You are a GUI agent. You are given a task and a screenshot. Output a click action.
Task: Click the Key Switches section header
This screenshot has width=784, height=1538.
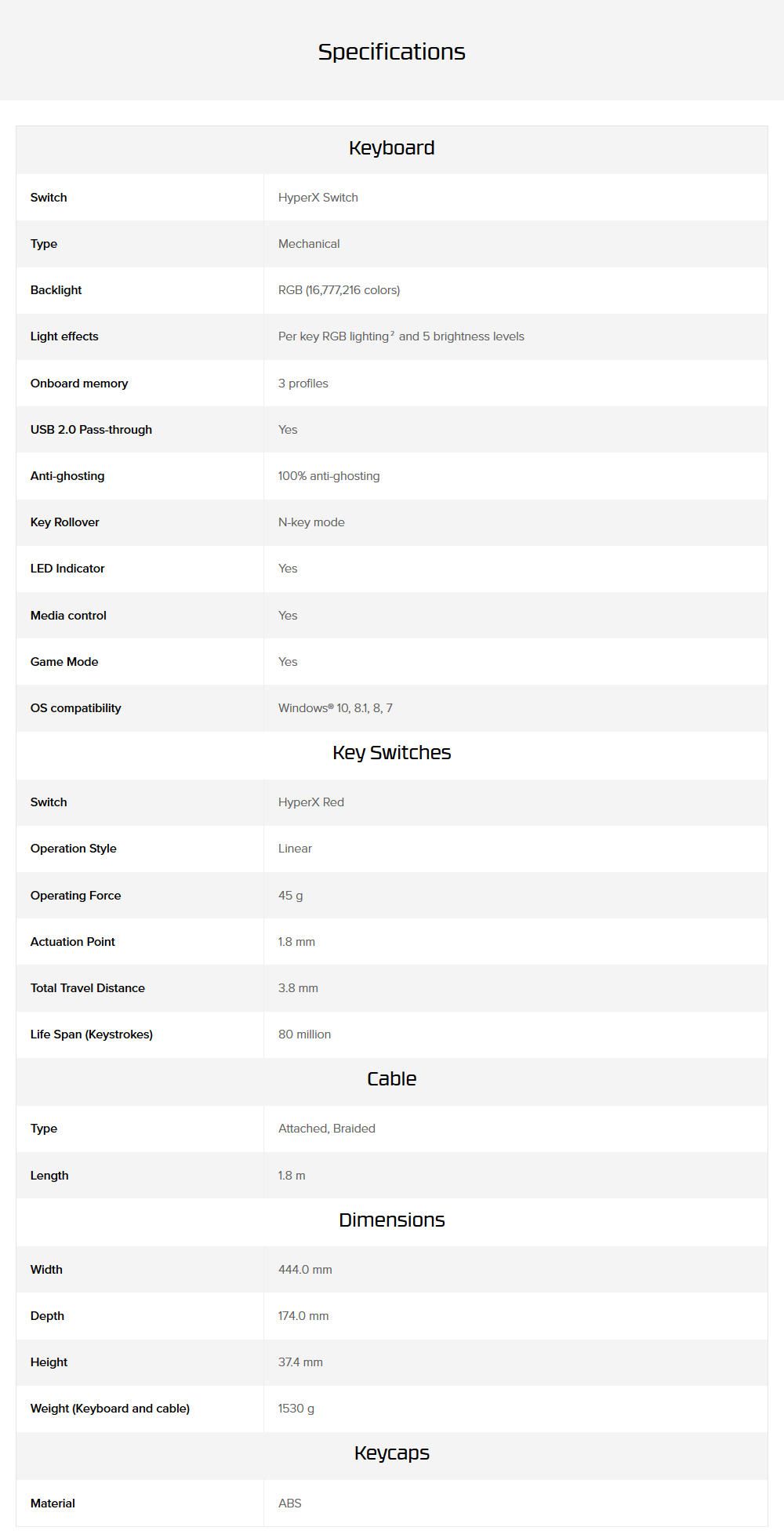(x=391, y=753)
